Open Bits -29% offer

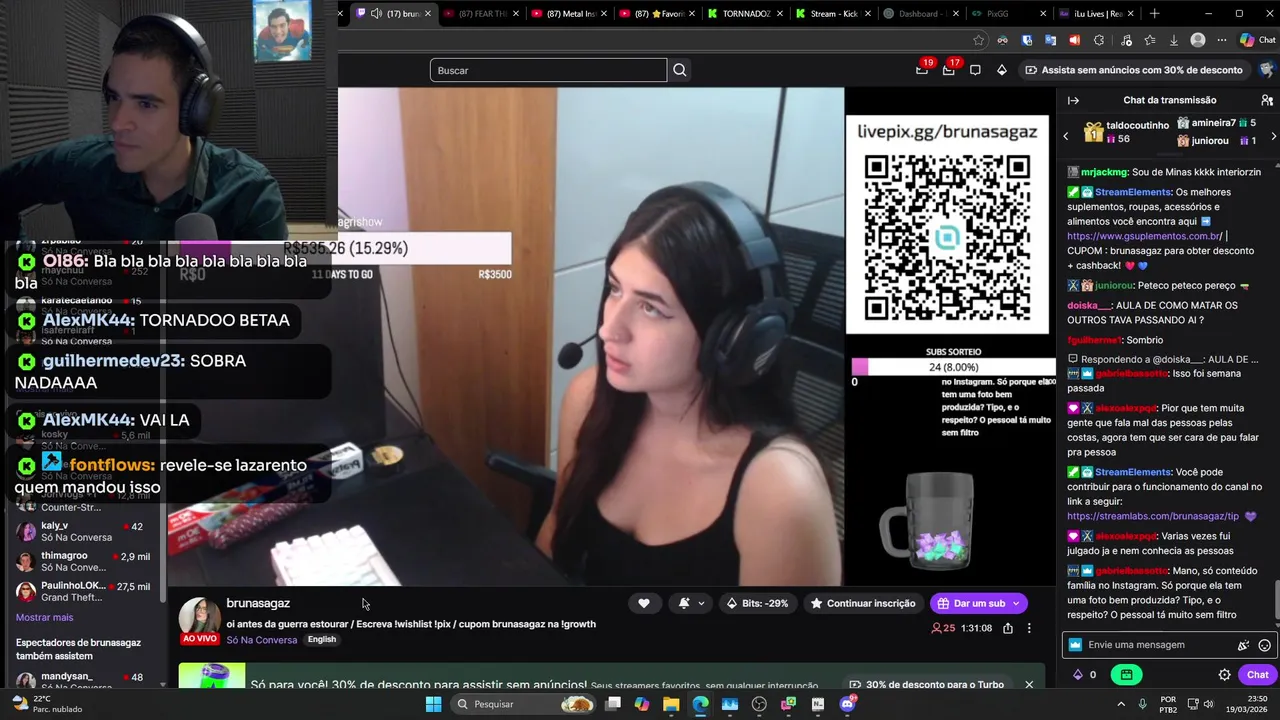757,603
